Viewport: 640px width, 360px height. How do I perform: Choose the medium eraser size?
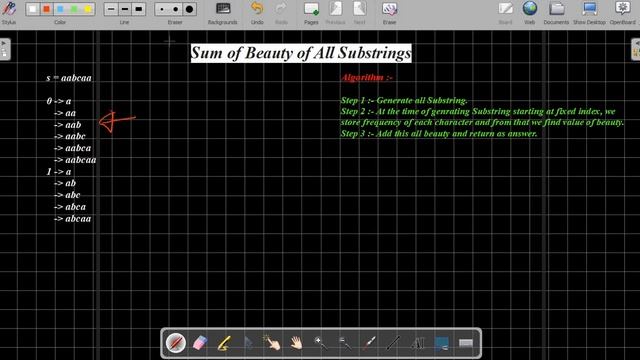point(176,9)
